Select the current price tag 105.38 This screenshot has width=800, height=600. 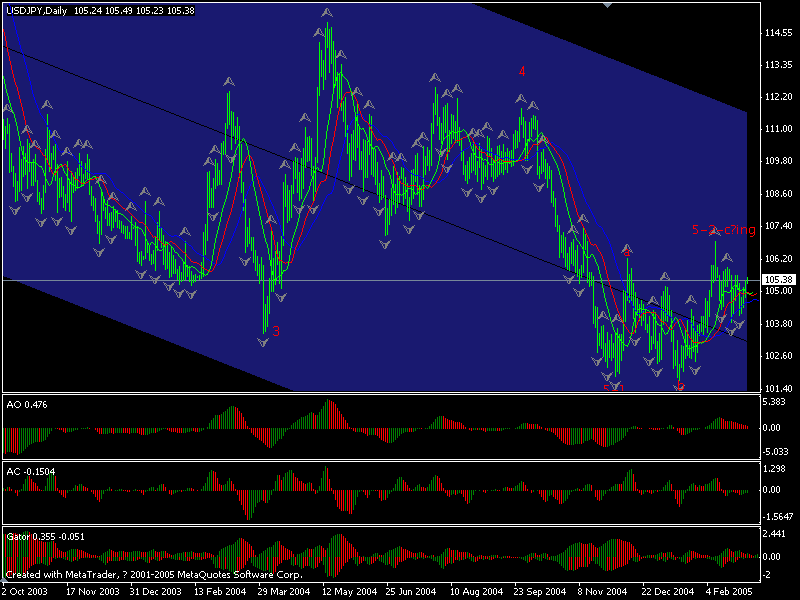pyautogui.click(x=777, y=279)
